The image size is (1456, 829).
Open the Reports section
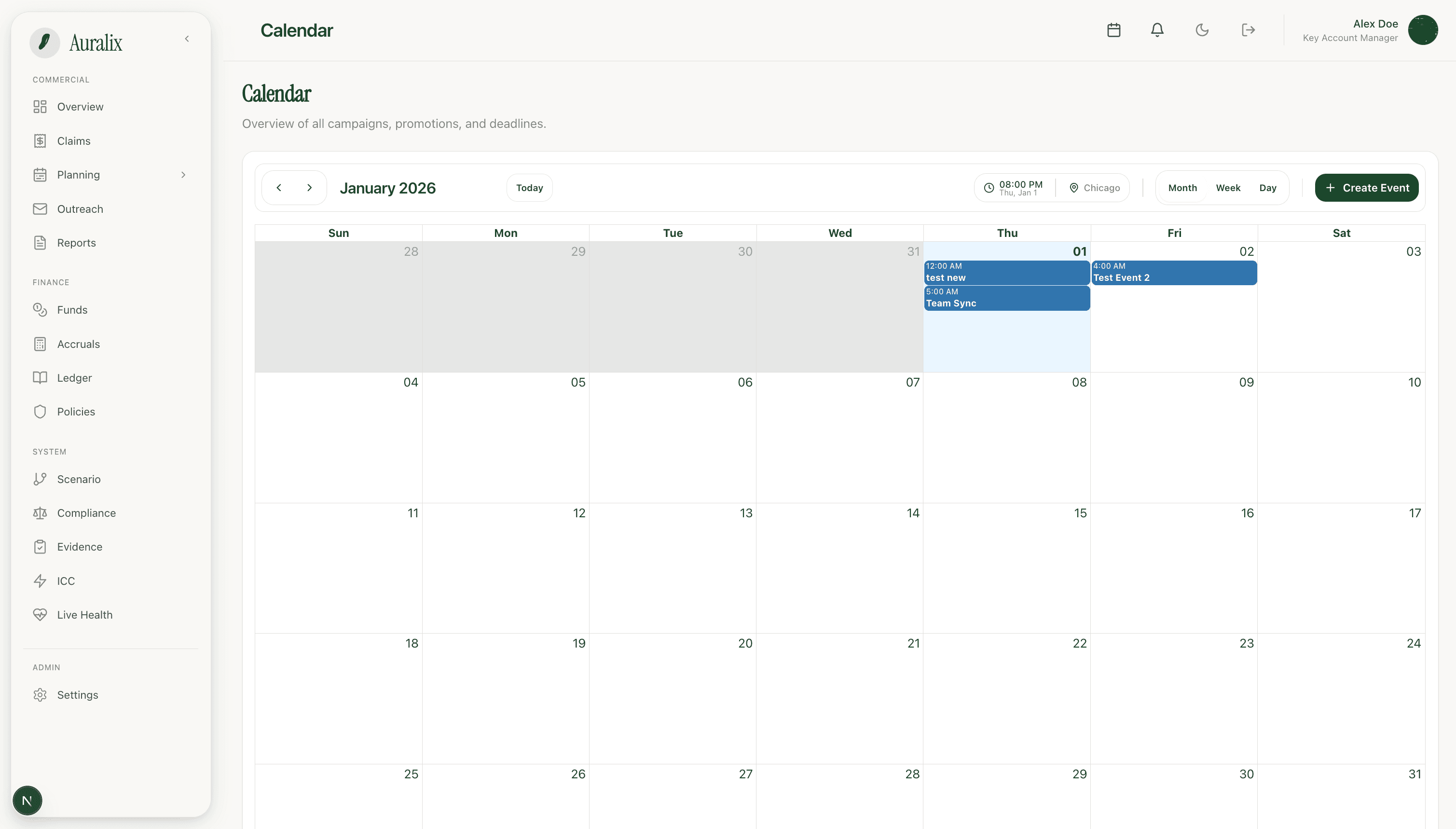(x=76, y=243)
